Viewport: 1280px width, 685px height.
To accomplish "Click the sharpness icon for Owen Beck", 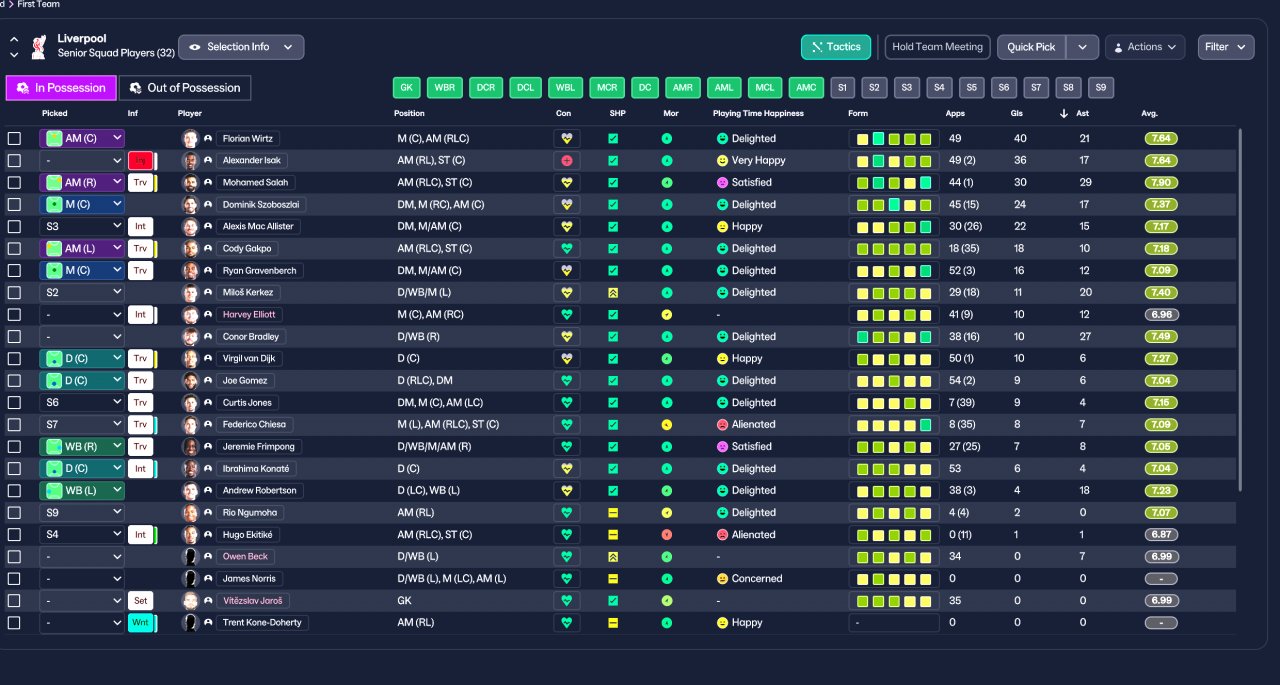I will point(613,556).
